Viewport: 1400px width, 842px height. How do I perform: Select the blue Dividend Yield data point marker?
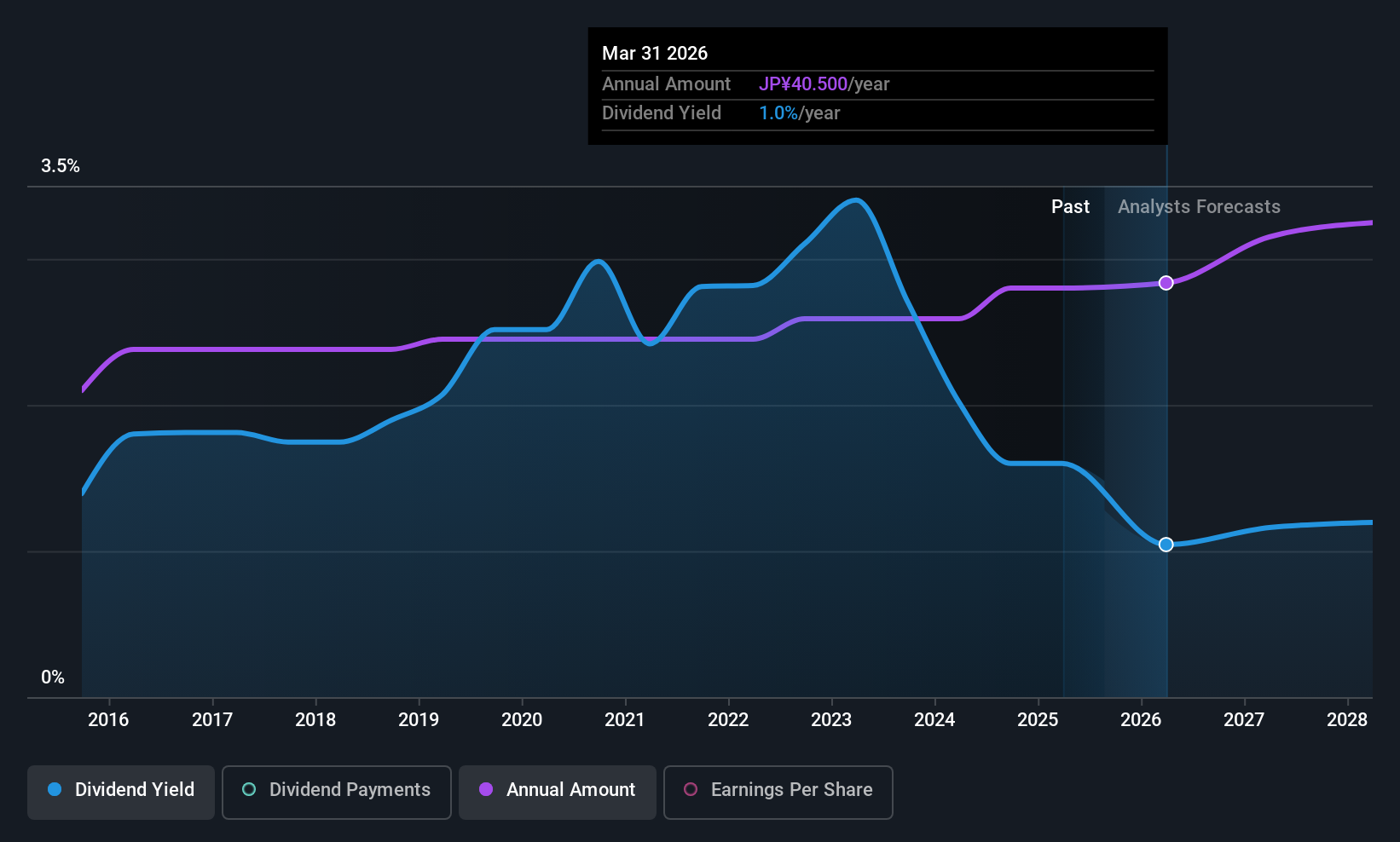(1166, 545)
